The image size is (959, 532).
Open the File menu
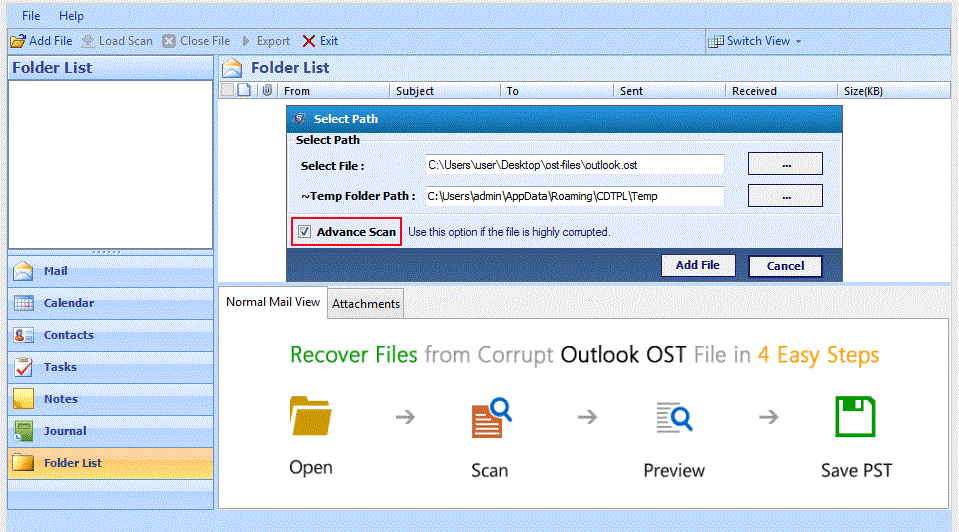pos(31,16)
